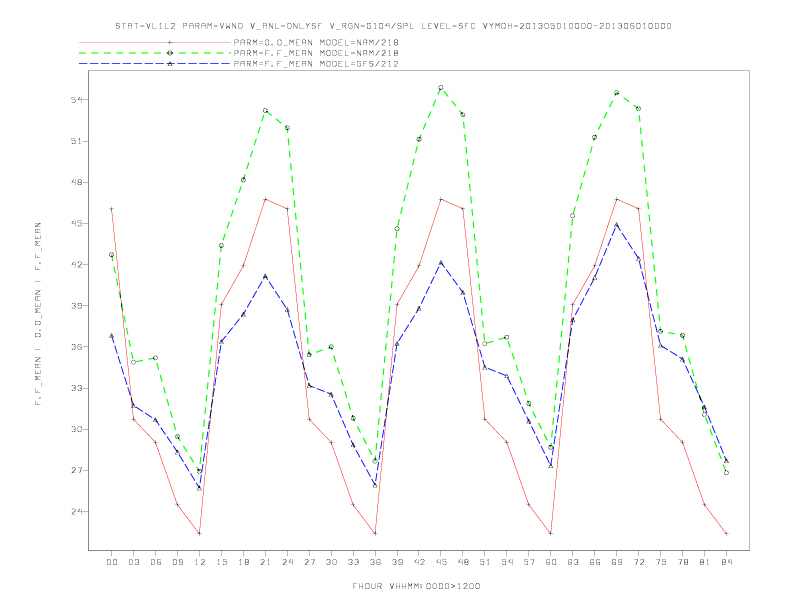
Task: Click x-axis forecast hour label 36
Action: pos(375,562)
